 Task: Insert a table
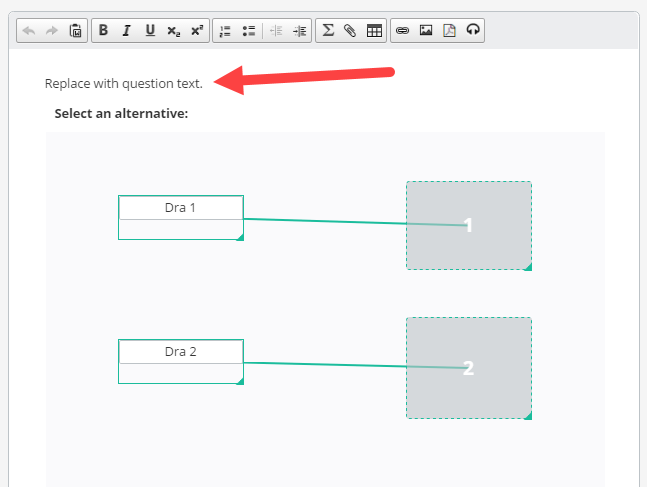[x=374, y=31]
